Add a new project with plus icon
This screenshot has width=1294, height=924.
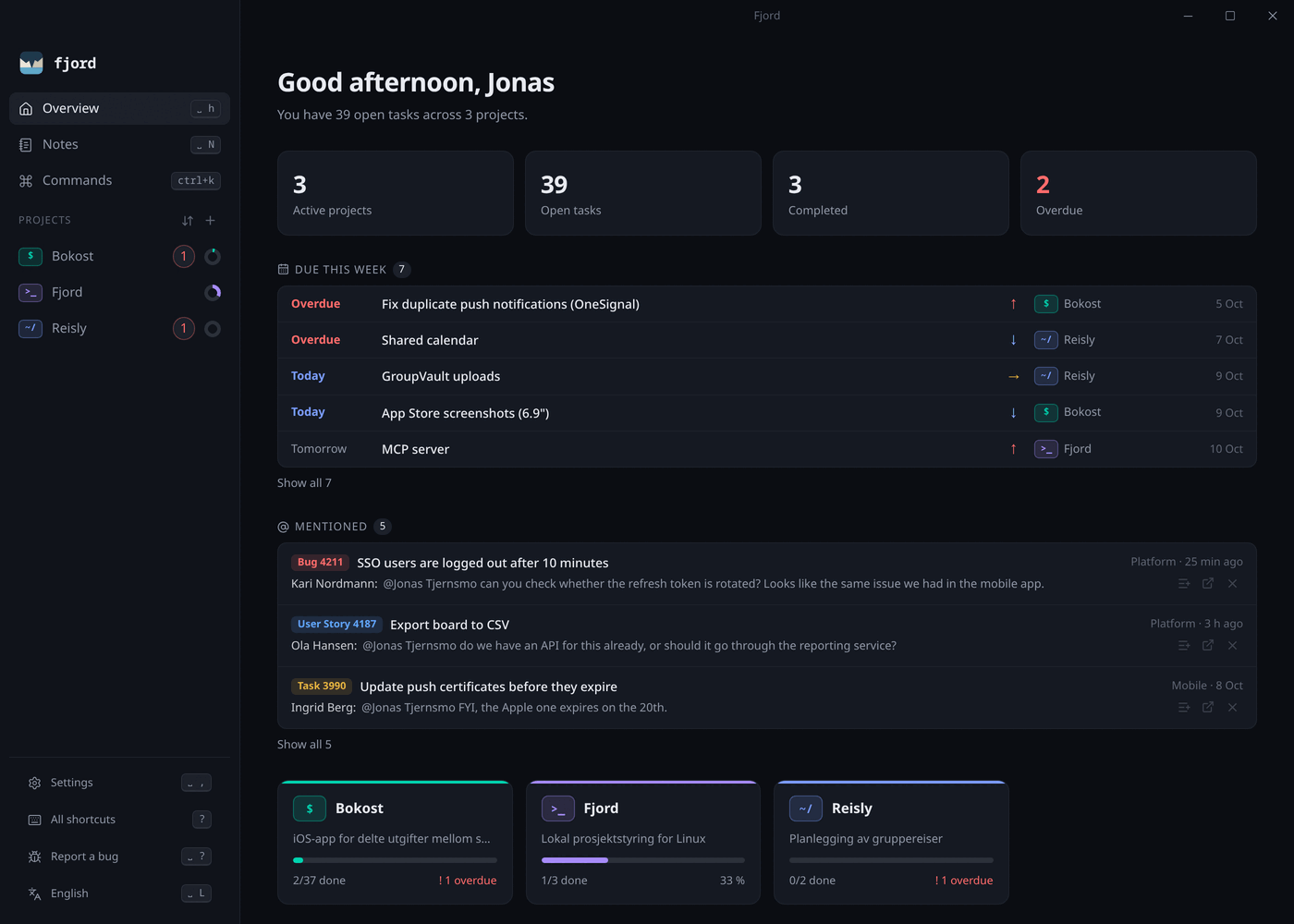point(211,221)
